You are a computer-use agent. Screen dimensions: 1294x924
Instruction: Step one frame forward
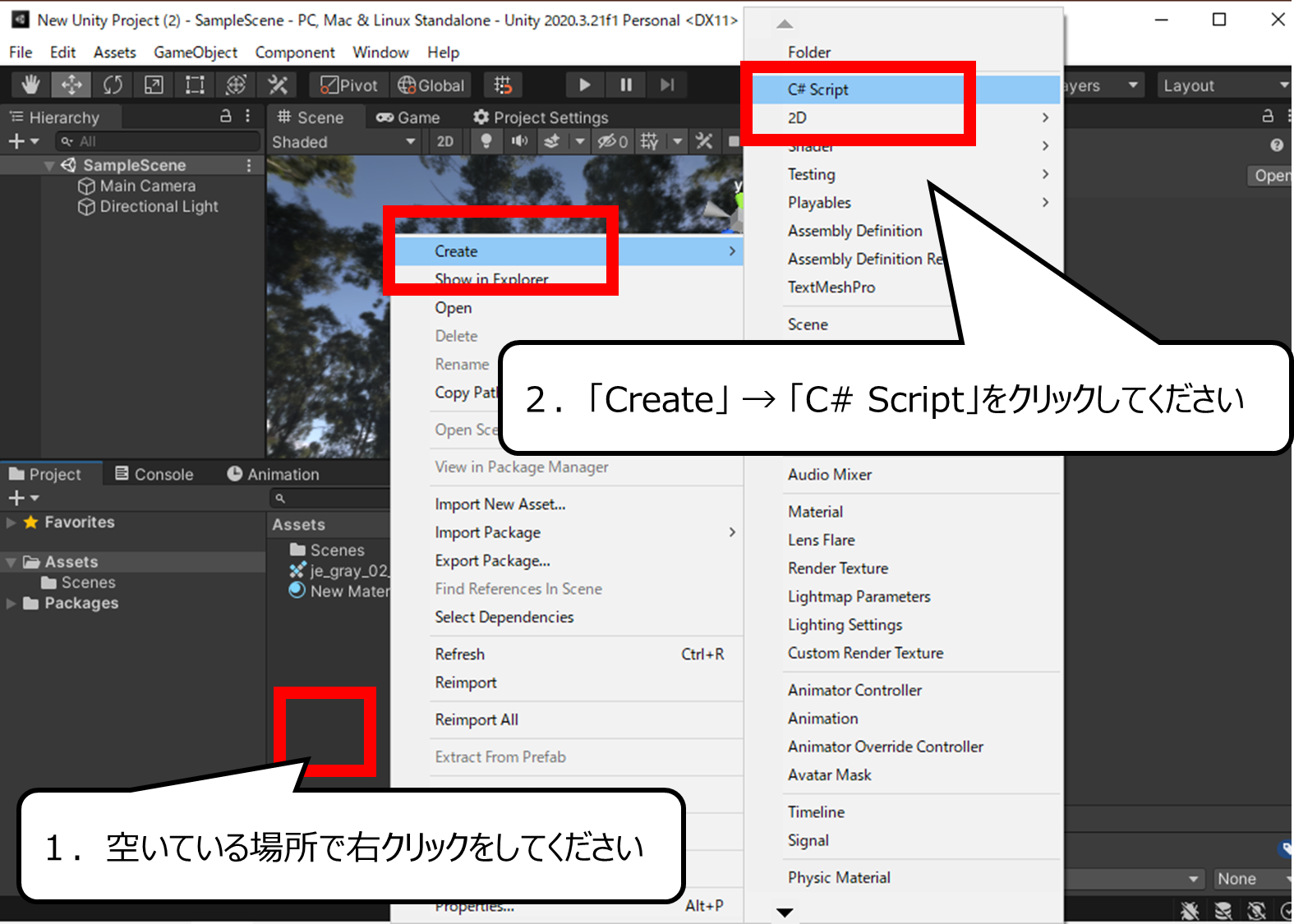point(667,85)
